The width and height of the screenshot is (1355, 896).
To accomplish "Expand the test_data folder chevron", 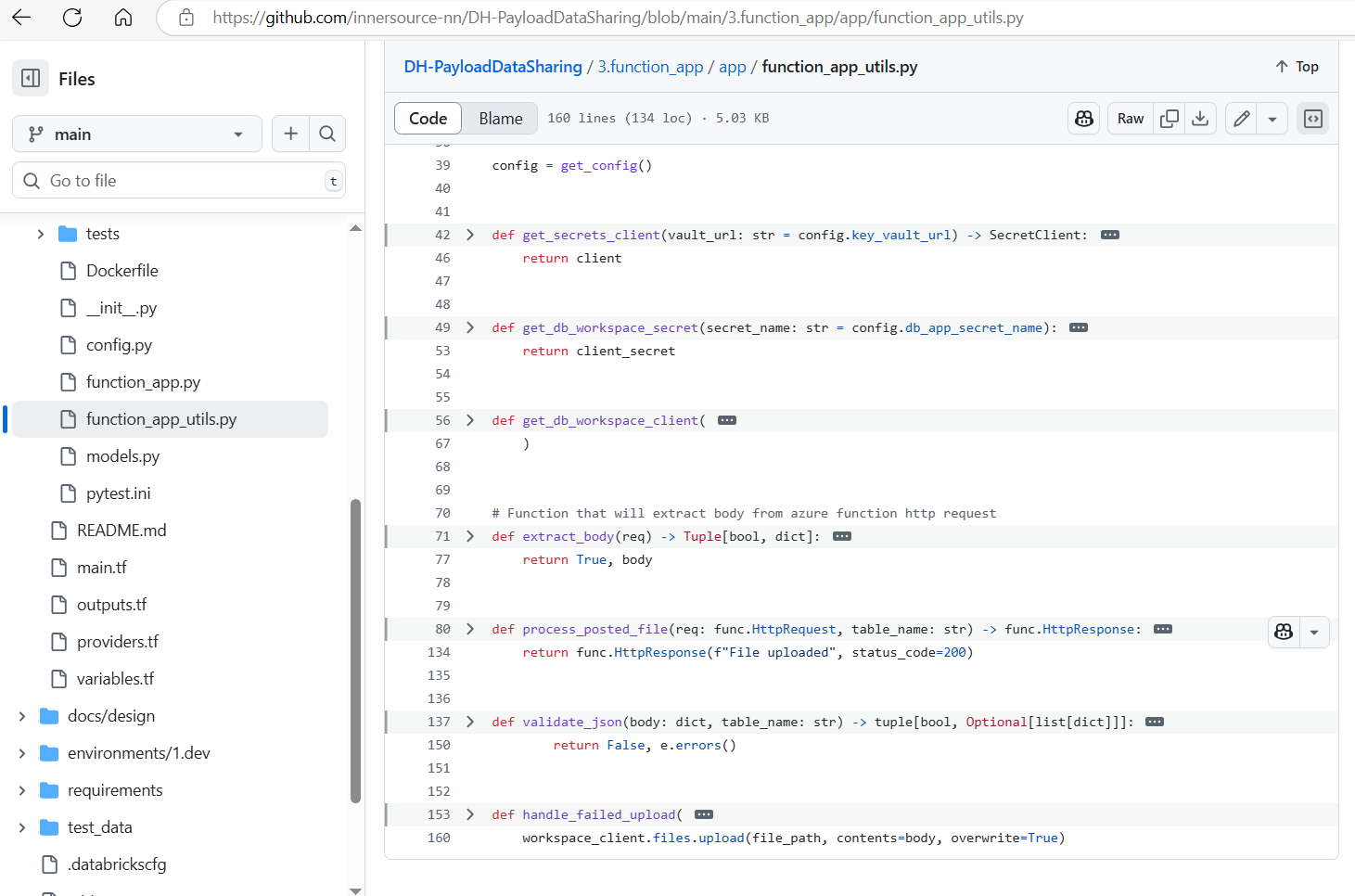I will point(21,827).
